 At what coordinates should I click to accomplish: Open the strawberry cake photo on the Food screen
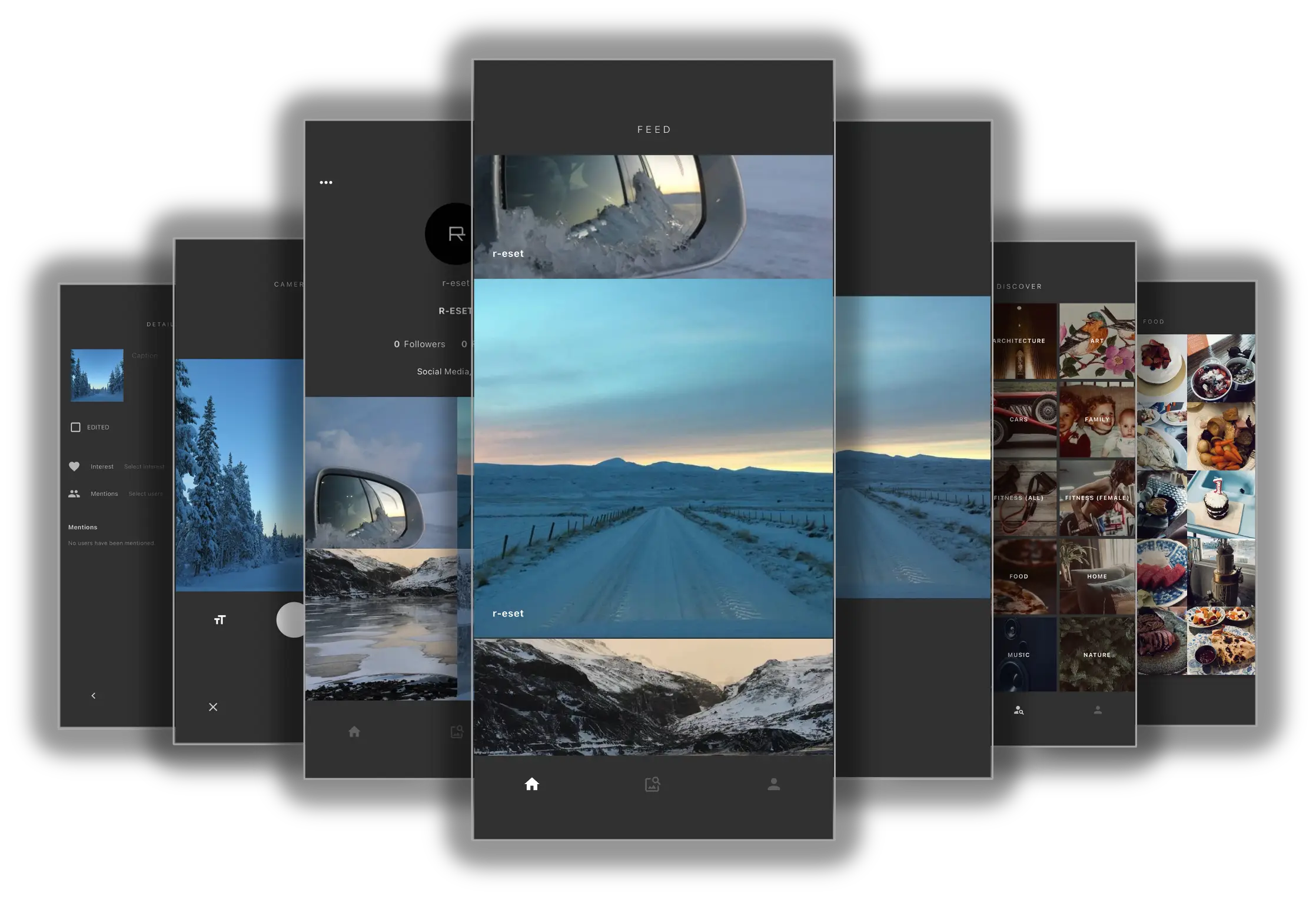click(x=1162, y=368)
